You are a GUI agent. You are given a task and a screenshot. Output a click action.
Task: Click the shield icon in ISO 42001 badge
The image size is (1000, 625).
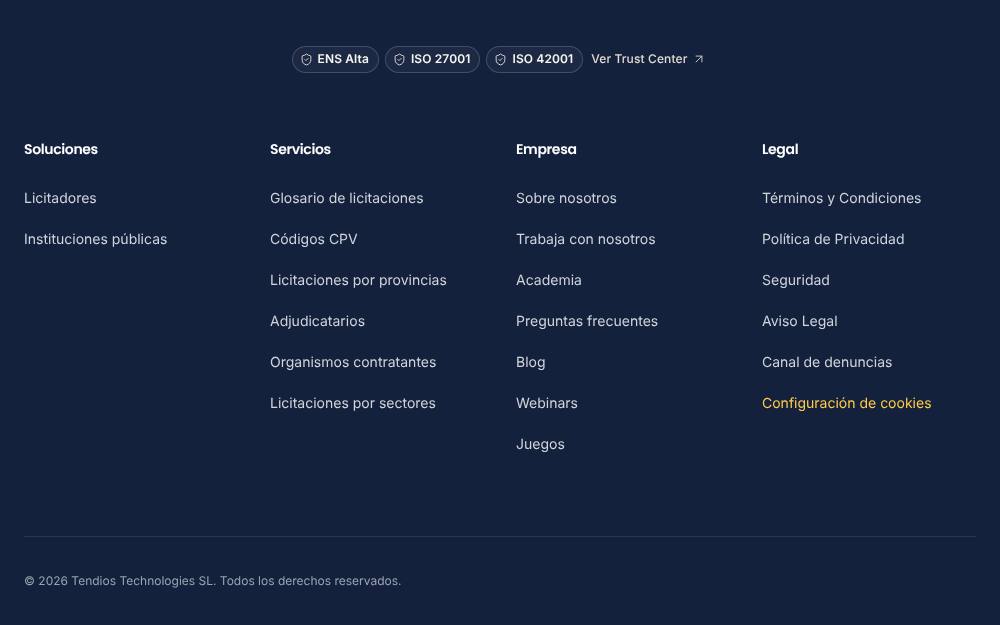501,59
